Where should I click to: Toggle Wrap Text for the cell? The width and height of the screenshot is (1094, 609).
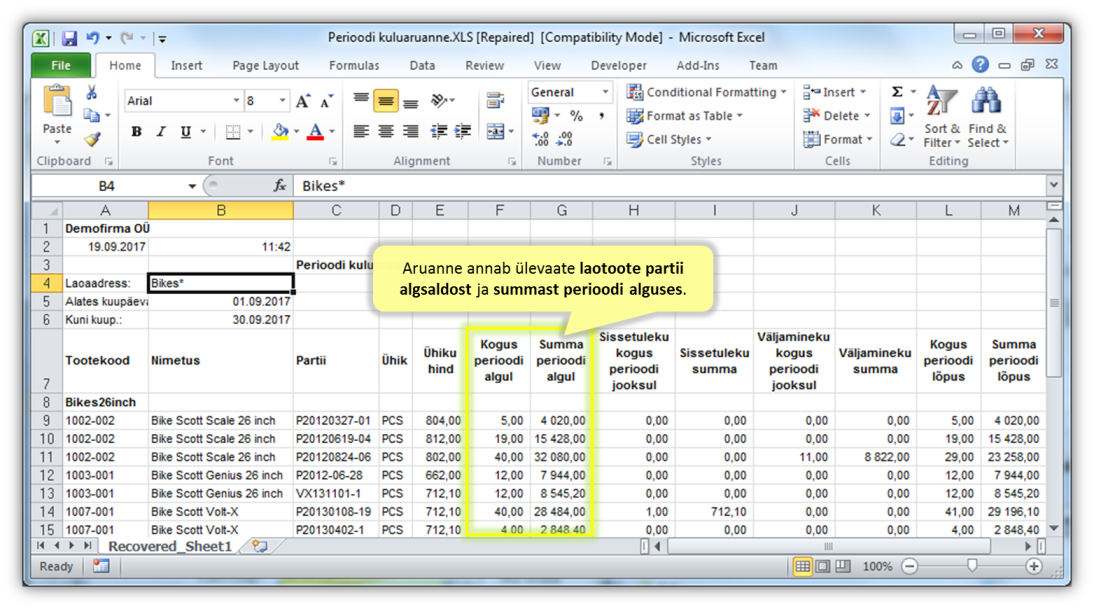tap(495, 100)
